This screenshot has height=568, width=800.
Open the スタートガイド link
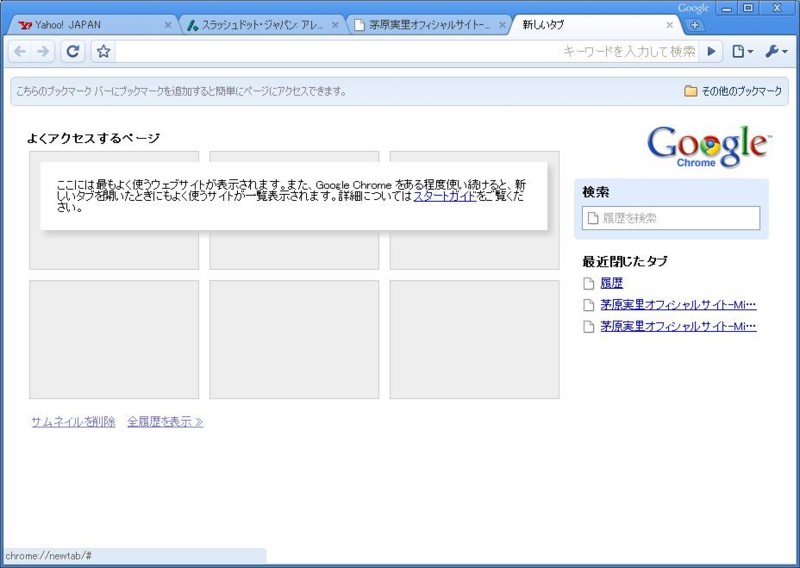pos(444,196)
